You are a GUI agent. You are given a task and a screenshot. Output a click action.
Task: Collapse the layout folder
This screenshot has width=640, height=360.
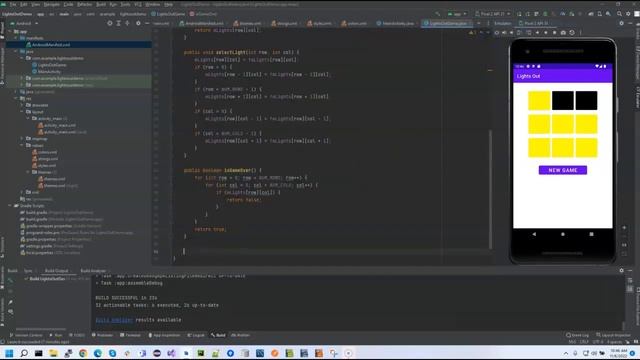pyautogui.click(x=22, y=112)
